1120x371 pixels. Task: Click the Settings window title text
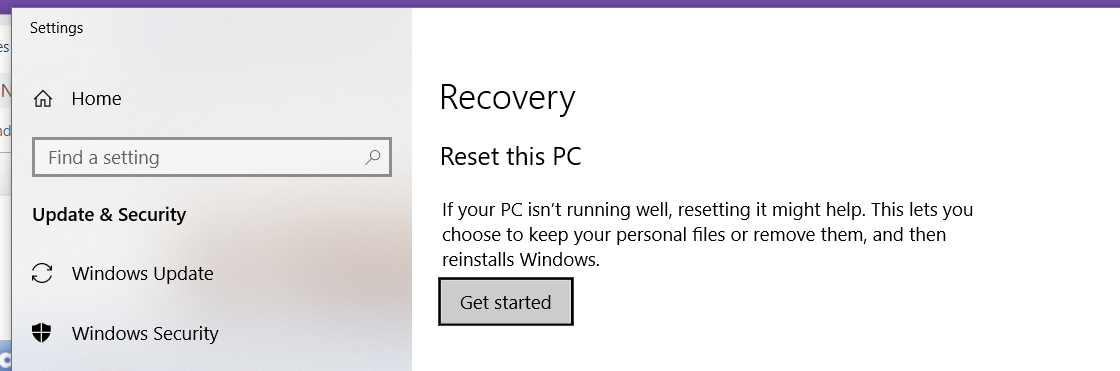pos(56,28)
